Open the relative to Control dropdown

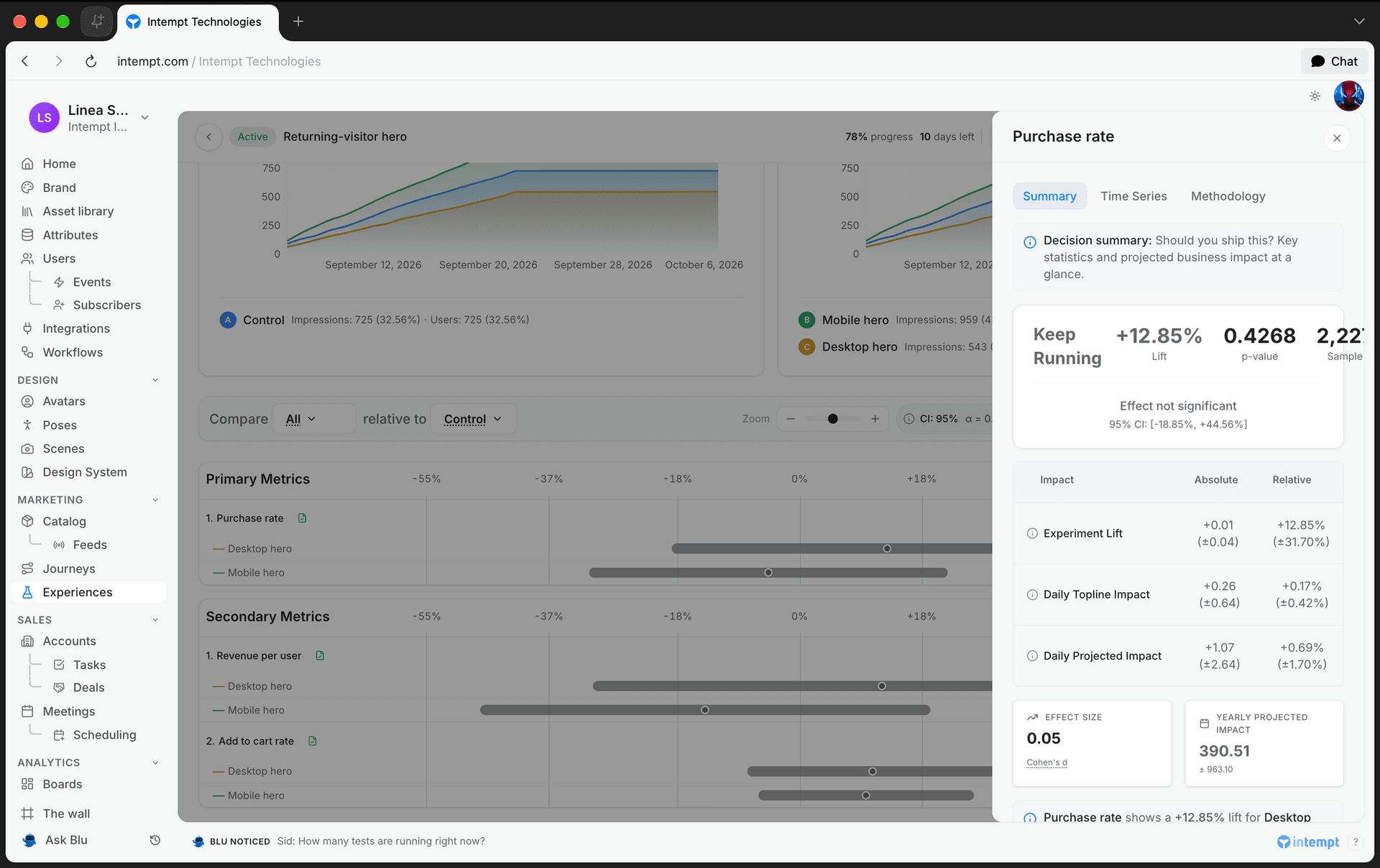473,419
